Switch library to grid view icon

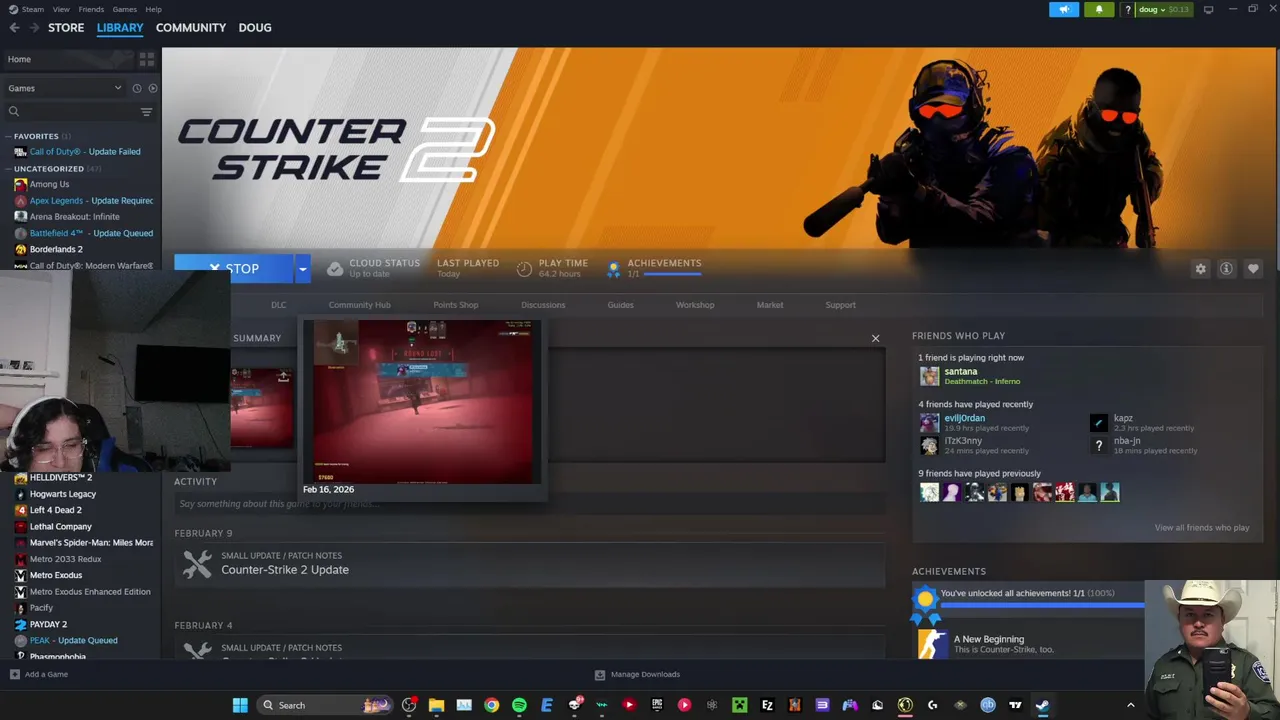[x=147, y=60]
